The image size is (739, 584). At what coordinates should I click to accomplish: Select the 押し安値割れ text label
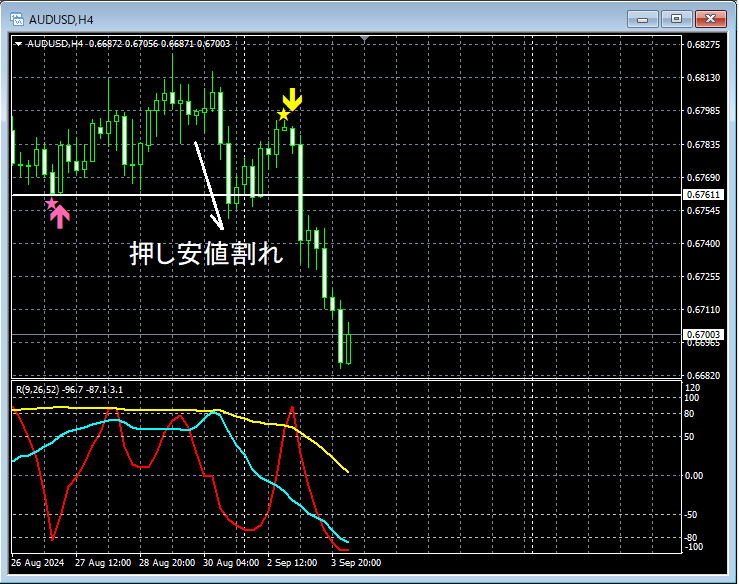click(206, 254)
